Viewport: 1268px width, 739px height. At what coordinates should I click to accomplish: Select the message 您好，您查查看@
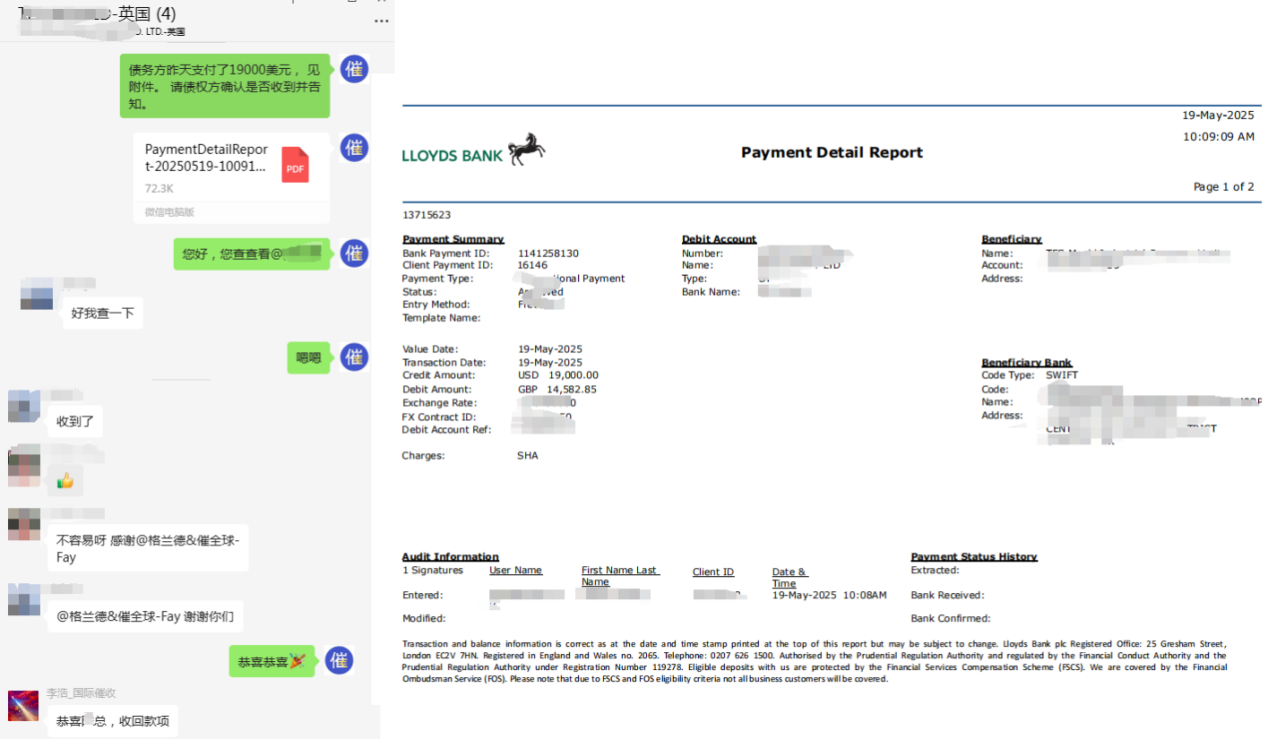click(251, 254)
